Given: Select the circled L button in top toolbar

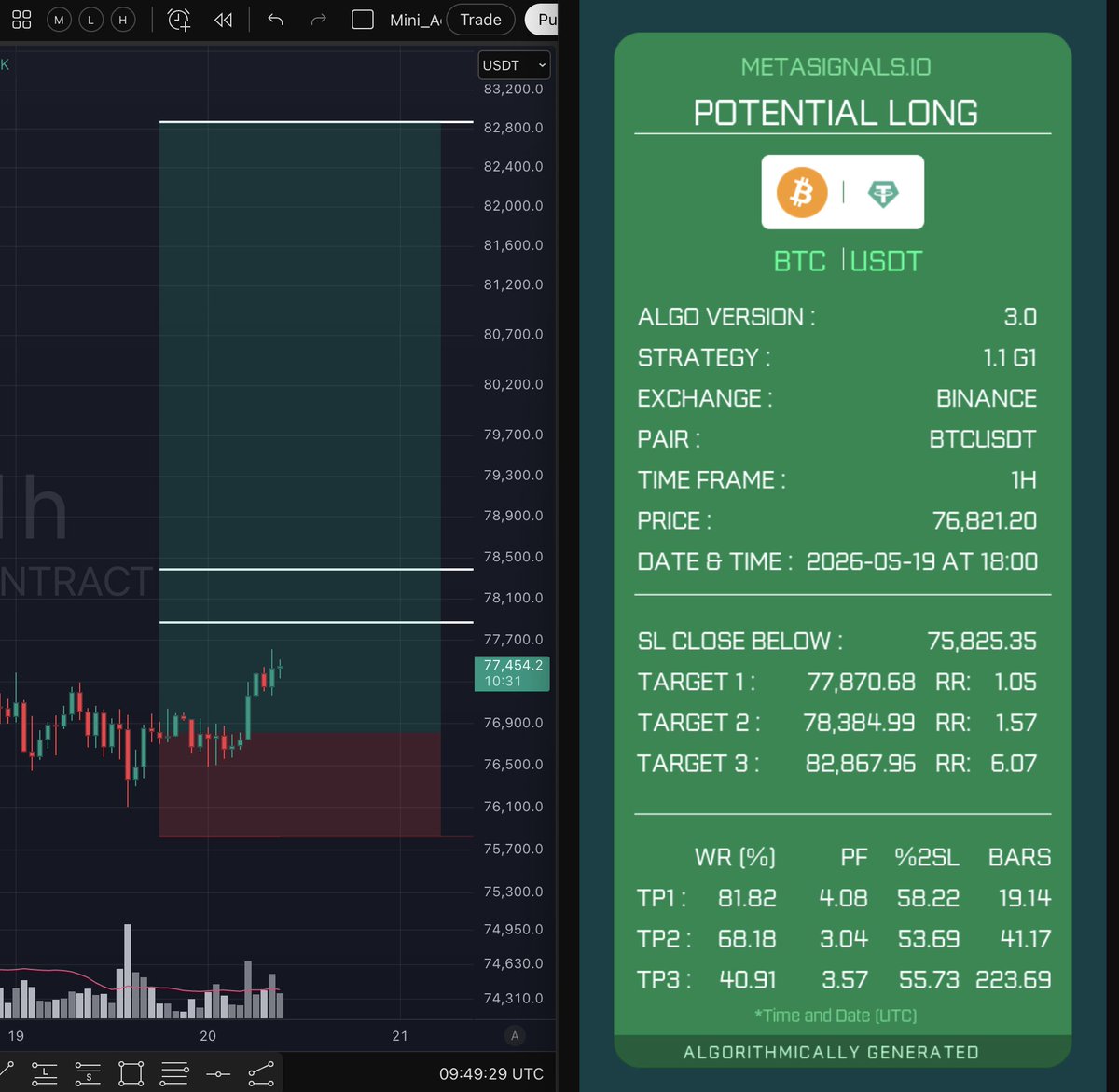Looking at the screenshot, I should tap(90, 20).
